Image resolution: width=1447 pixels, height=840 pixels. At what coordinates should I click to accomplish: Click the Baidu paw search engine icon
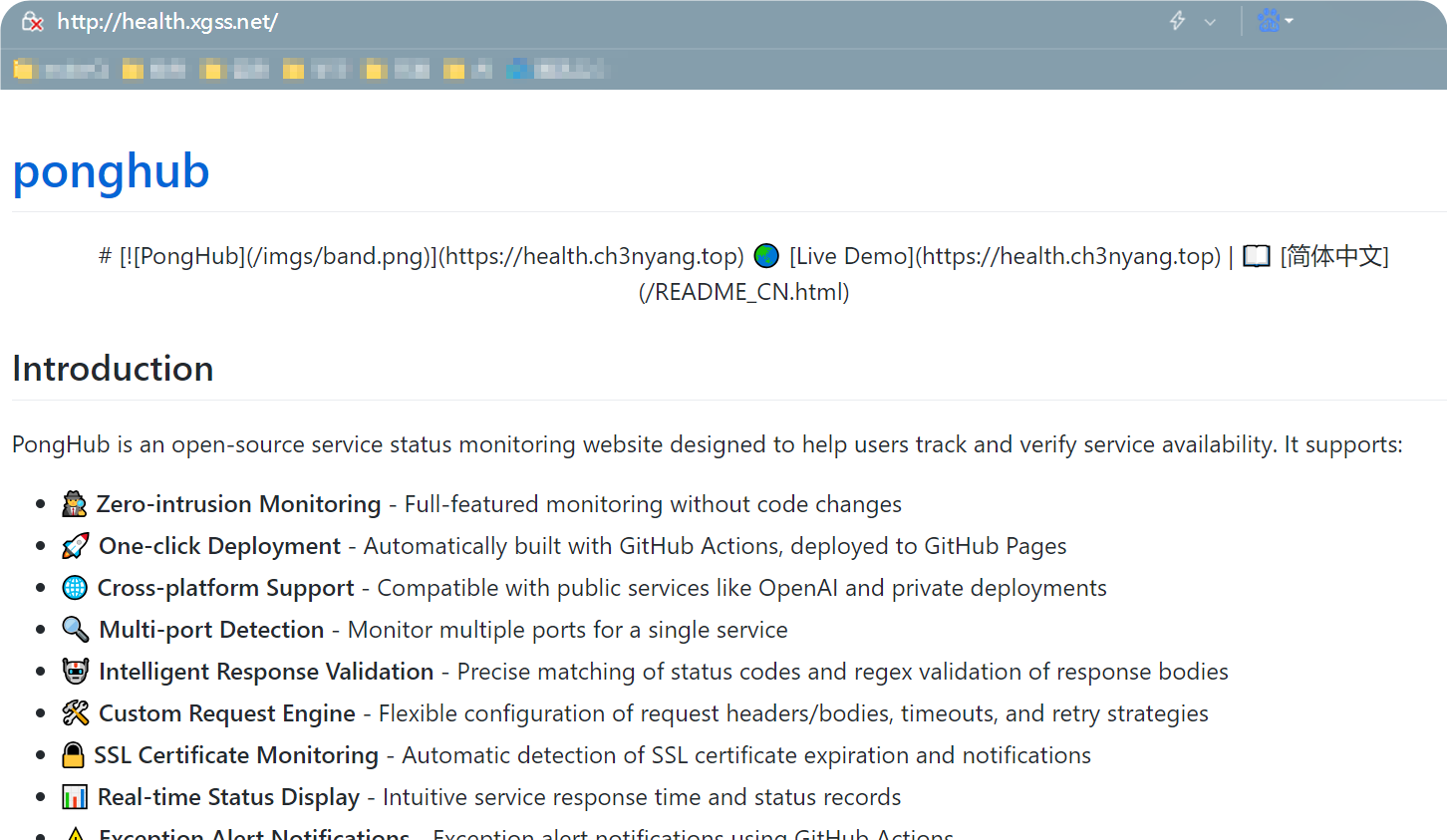click(1268, 21)
